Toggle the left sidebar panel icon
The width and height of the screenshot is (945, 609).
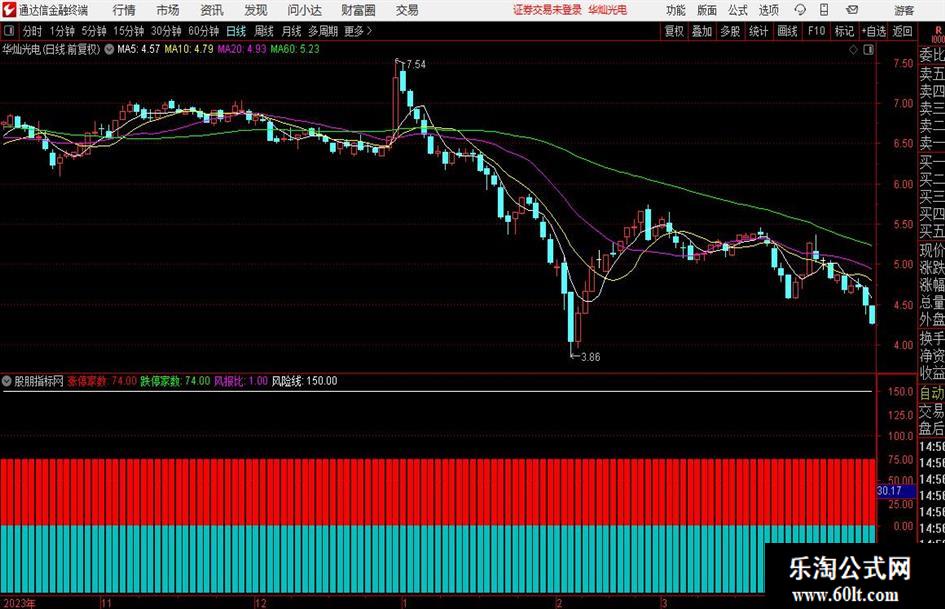pos(9,31)
